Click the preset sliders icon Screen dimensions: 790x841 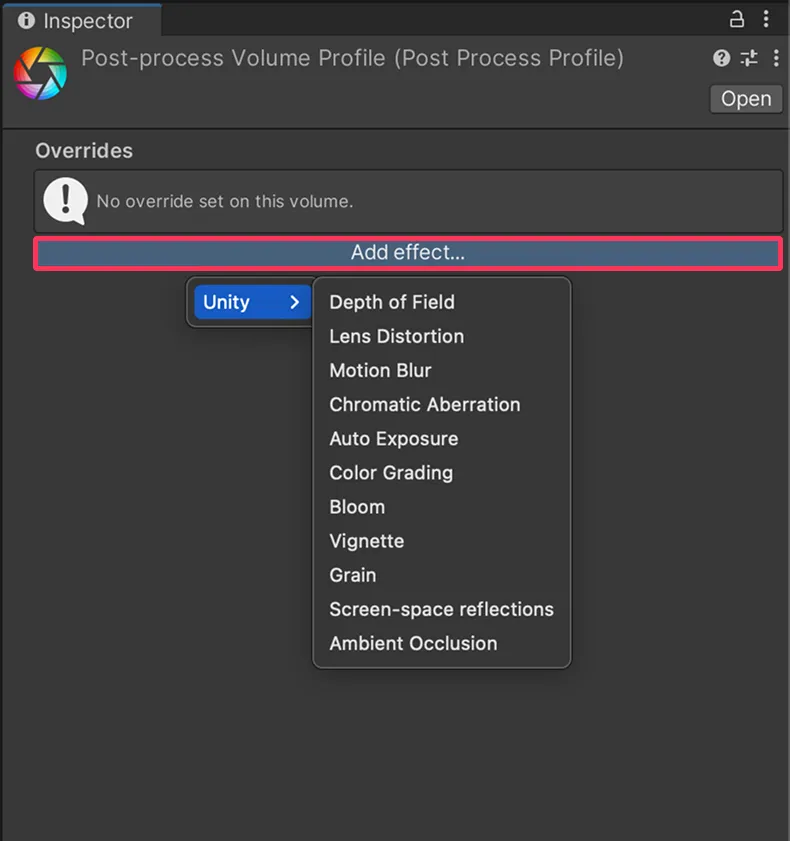coord(749,58)
